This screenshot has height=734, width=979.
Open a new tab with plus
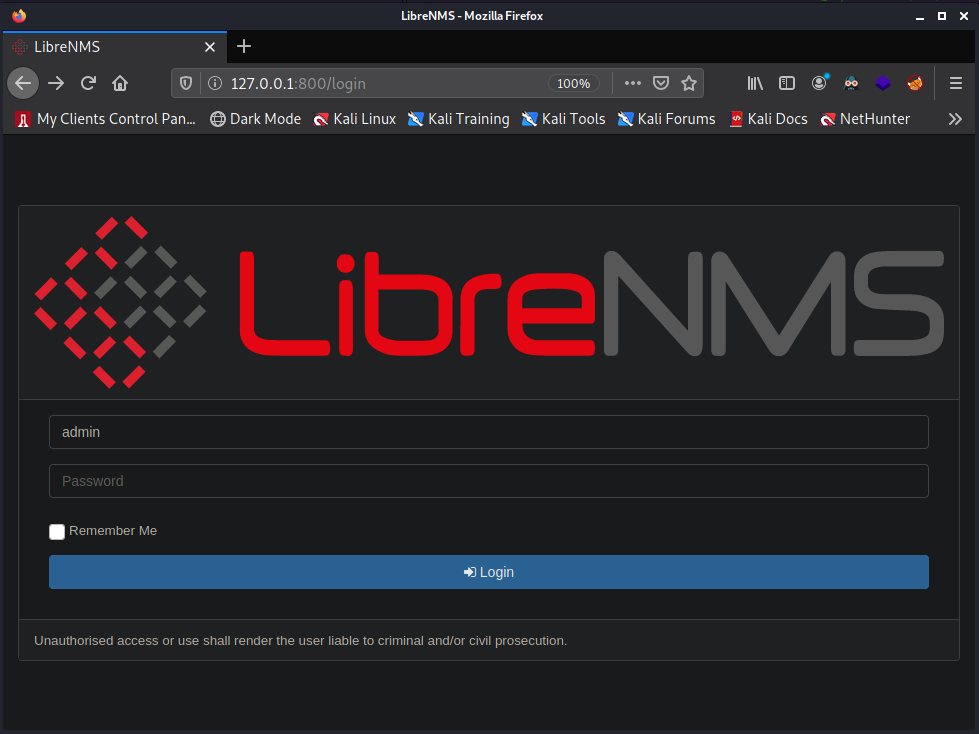[244, 46]
